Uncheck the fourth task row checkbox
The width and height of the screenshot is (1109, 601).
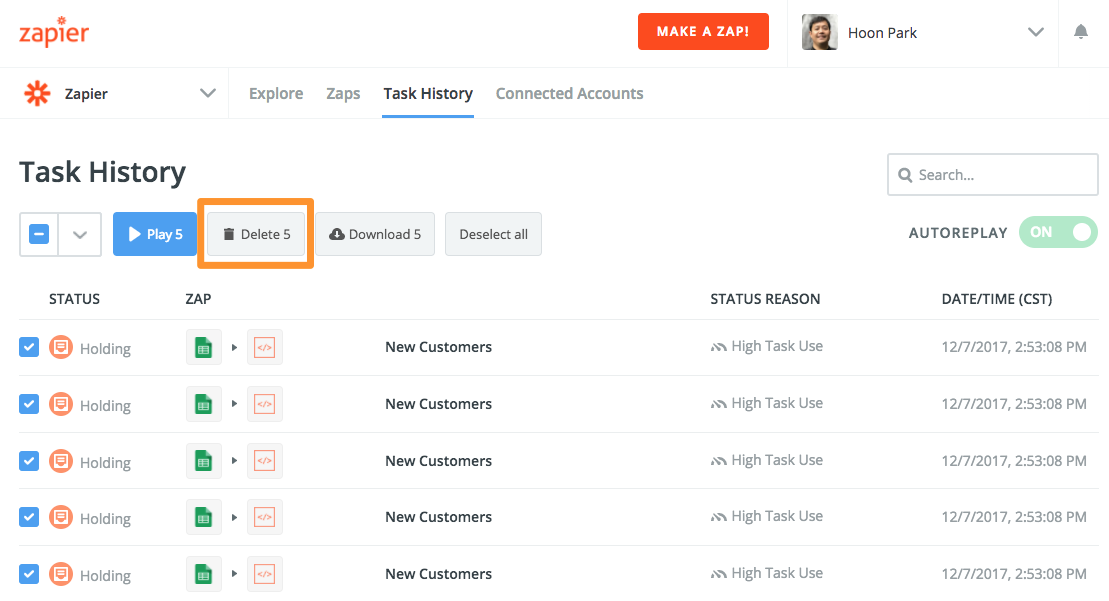tap(29, 518)
